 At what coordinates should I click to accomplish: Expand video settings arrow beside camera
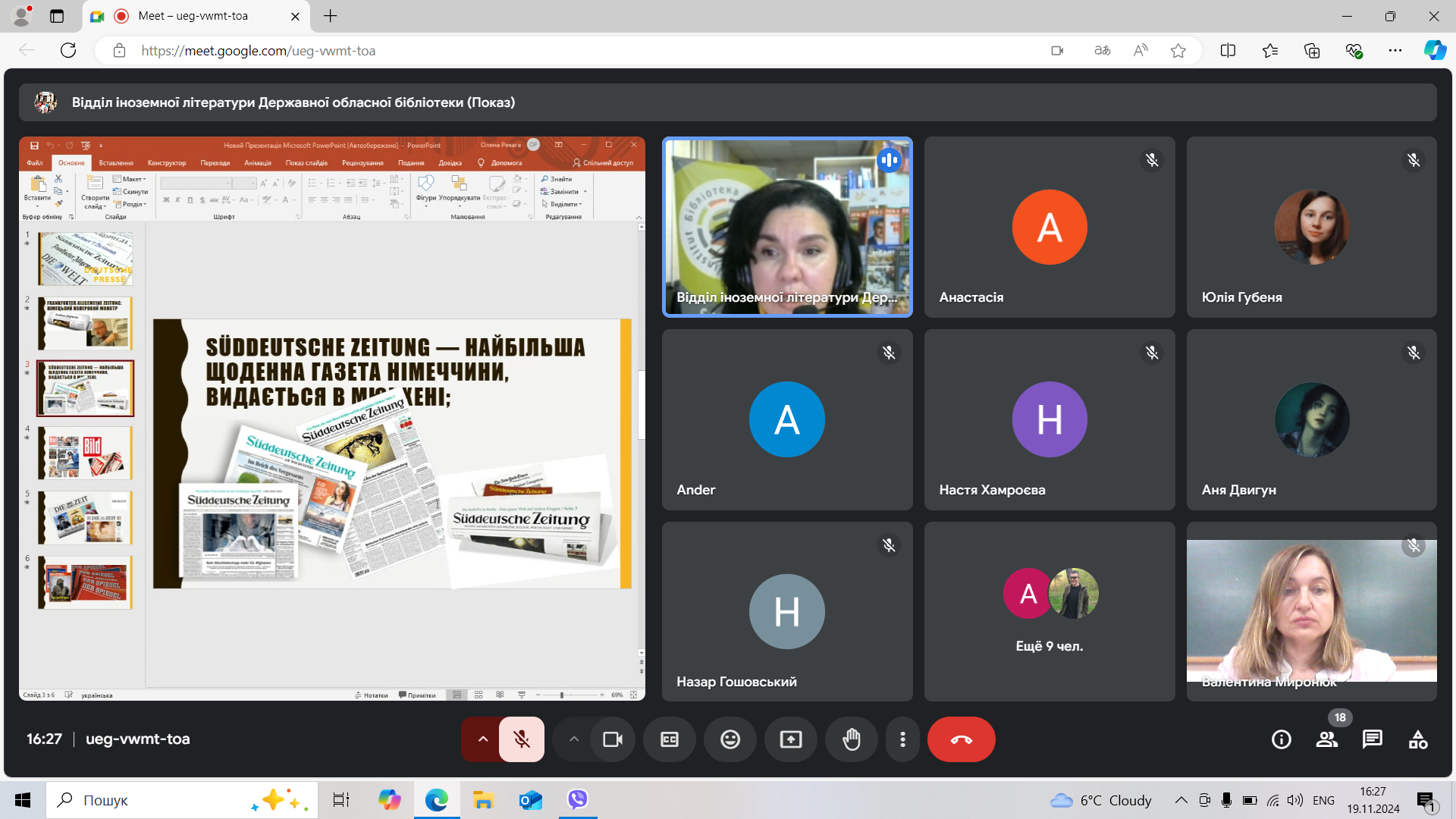(x=574, y=739)
